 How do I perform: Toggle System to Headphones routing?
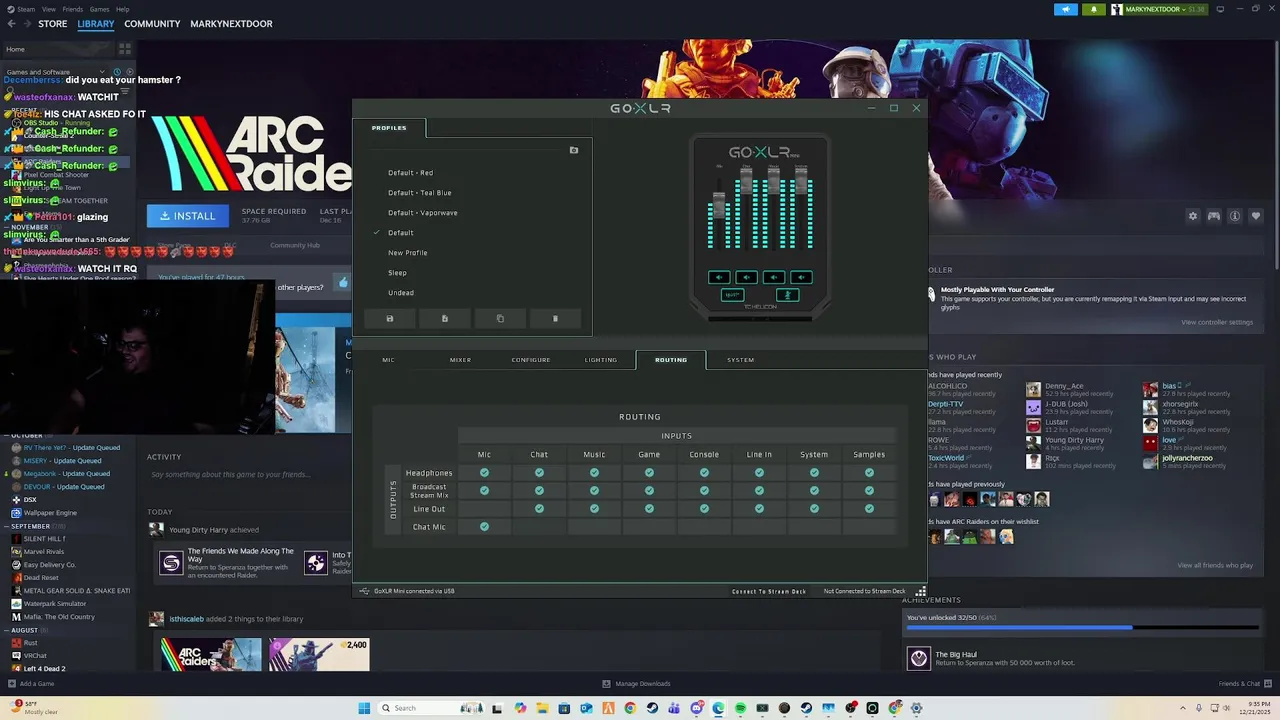814,473
